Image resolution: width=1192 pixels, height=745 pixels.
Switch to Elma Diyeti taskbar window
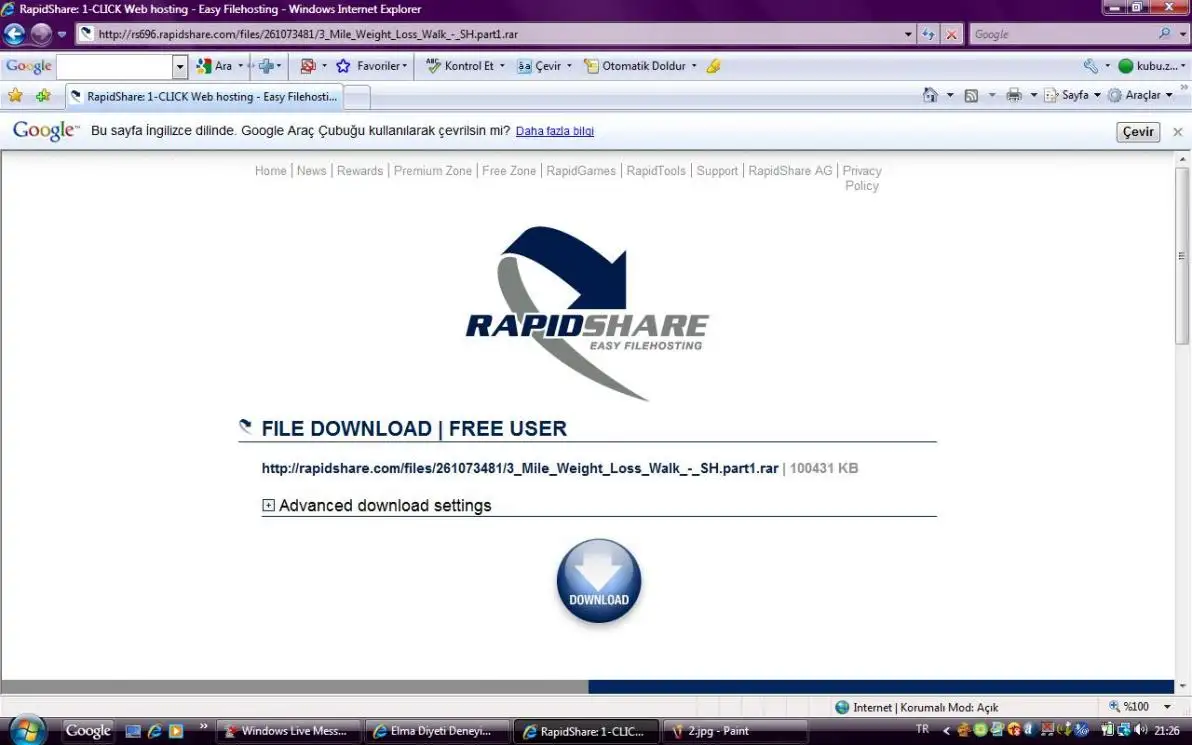tap(436, 731)
